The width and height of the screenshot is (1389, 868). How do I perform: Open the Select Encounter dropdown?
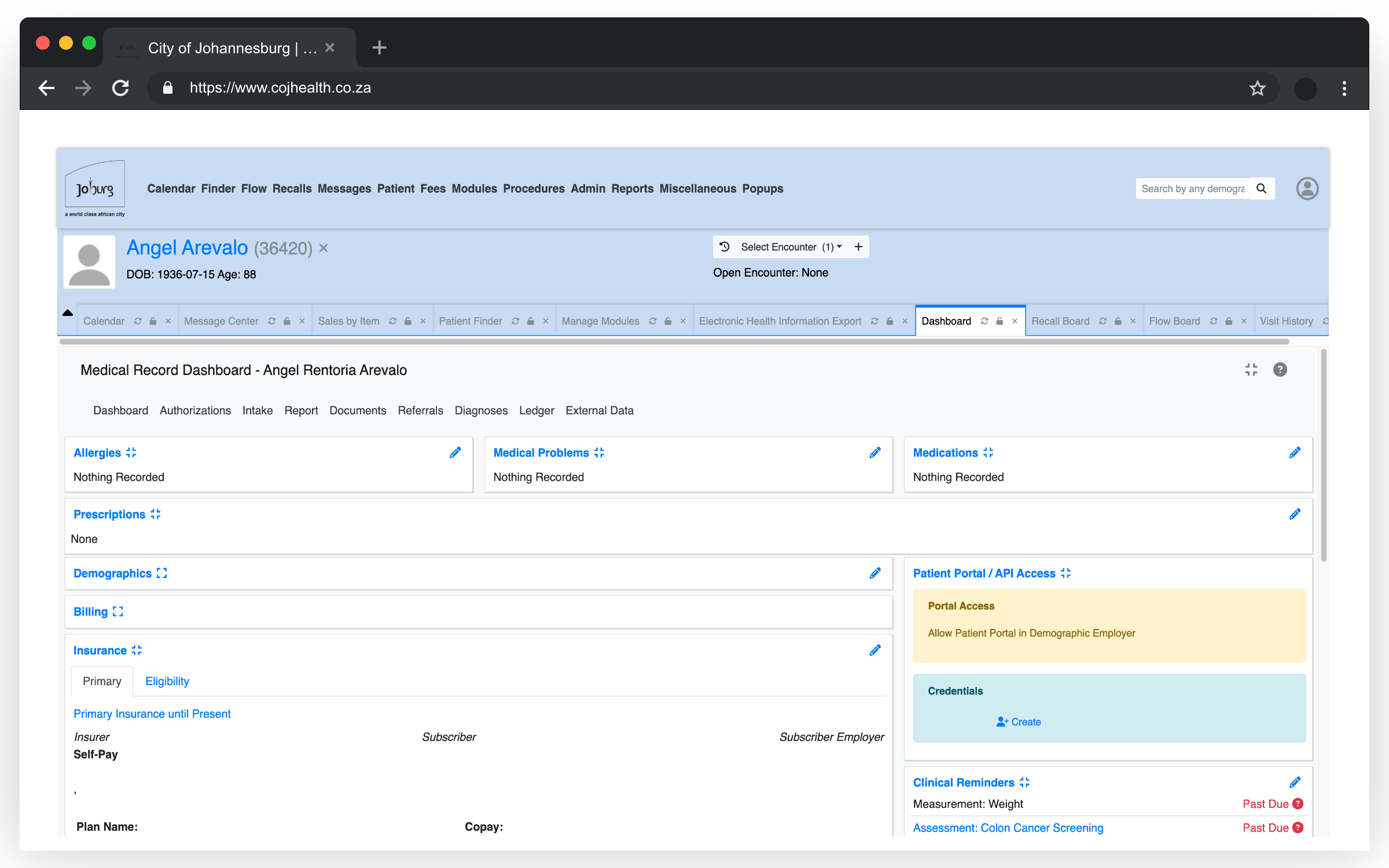(790, 247)
